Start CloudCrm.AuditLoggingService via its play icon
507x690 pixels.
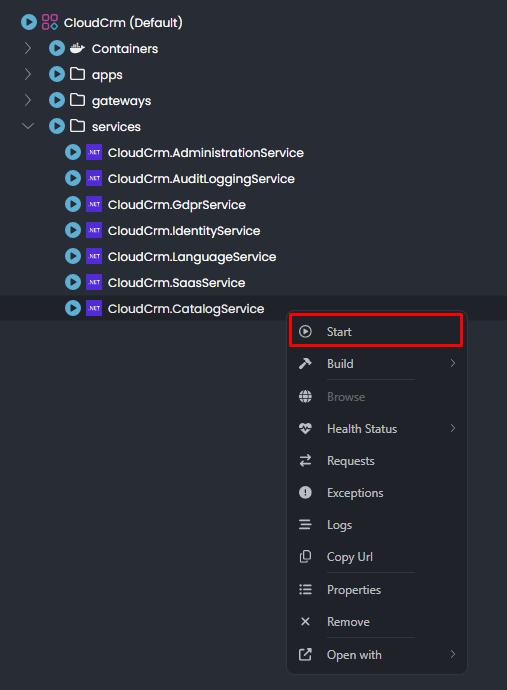[73, 178]
